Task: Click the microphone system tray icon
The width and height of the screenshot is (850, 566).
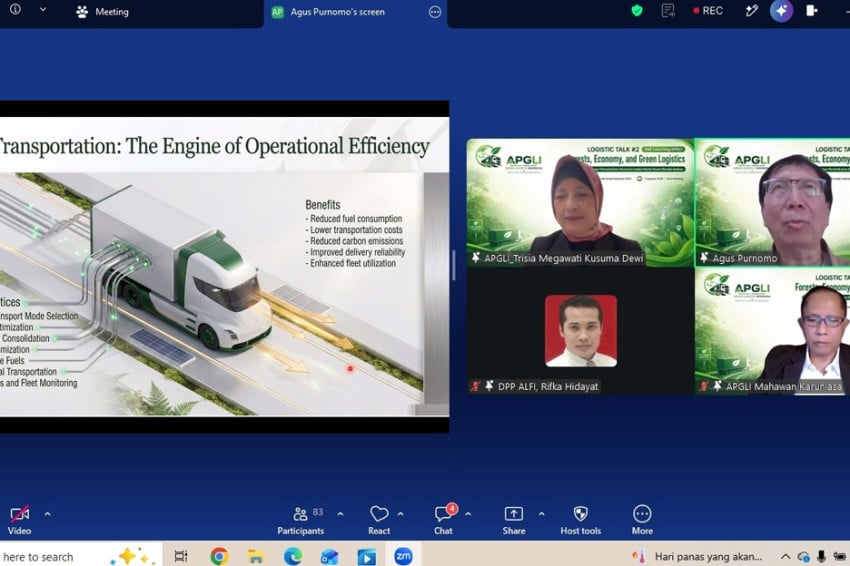Action: [821, 556]
